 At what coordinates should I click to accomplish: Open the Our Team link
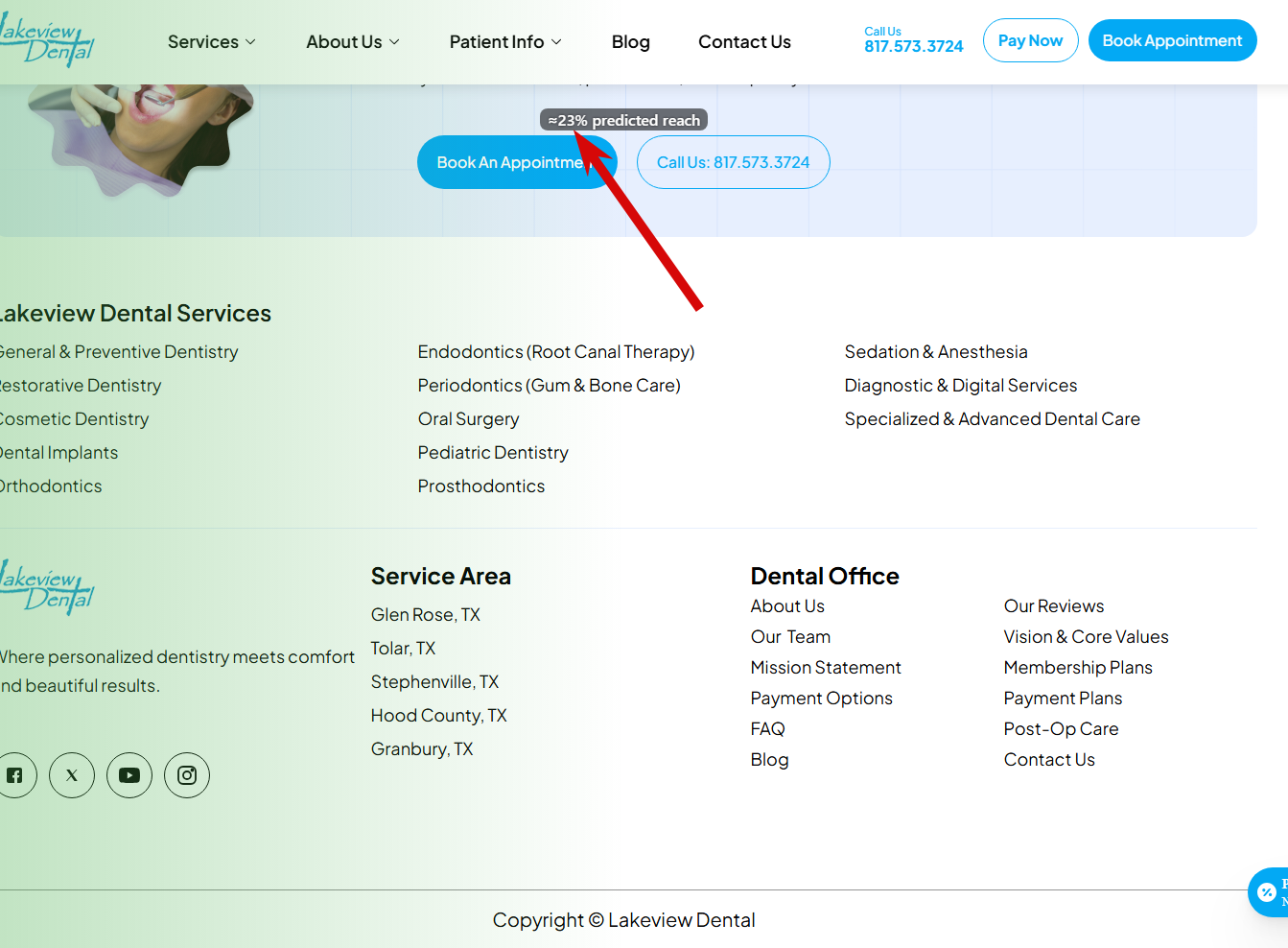pos(790,637)
